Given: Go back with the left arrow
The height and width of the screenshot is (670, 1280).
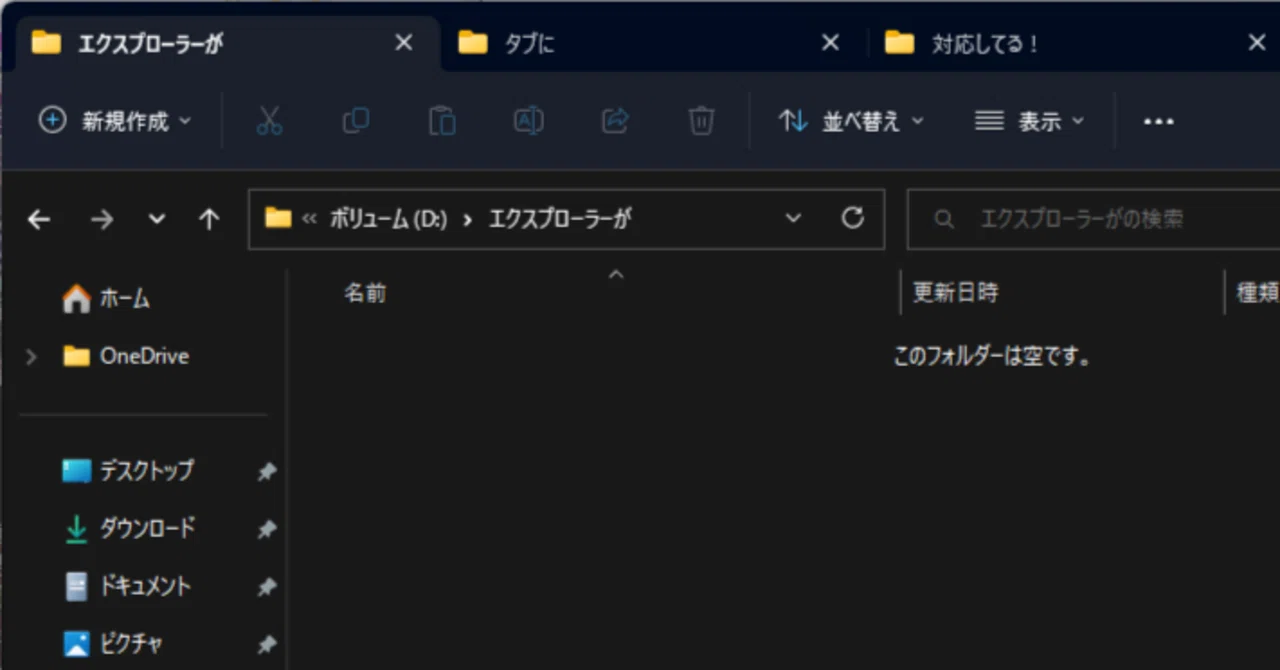Looking at the screenshot, I should 39,220.
